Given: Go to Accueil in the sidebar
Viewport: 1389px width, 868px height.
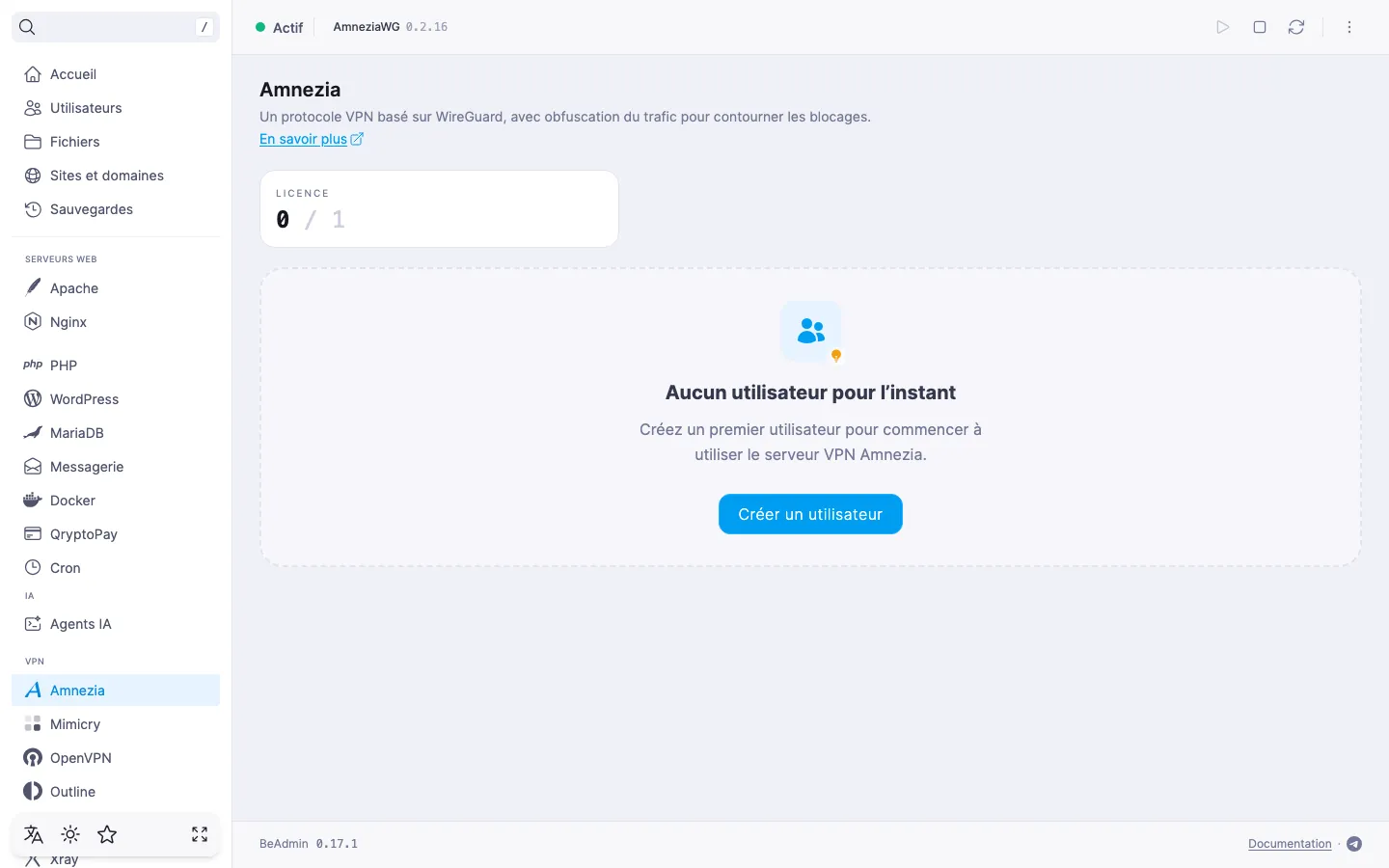Looking at the screenshot, I should pyautogui.click(x=116, y=74).
